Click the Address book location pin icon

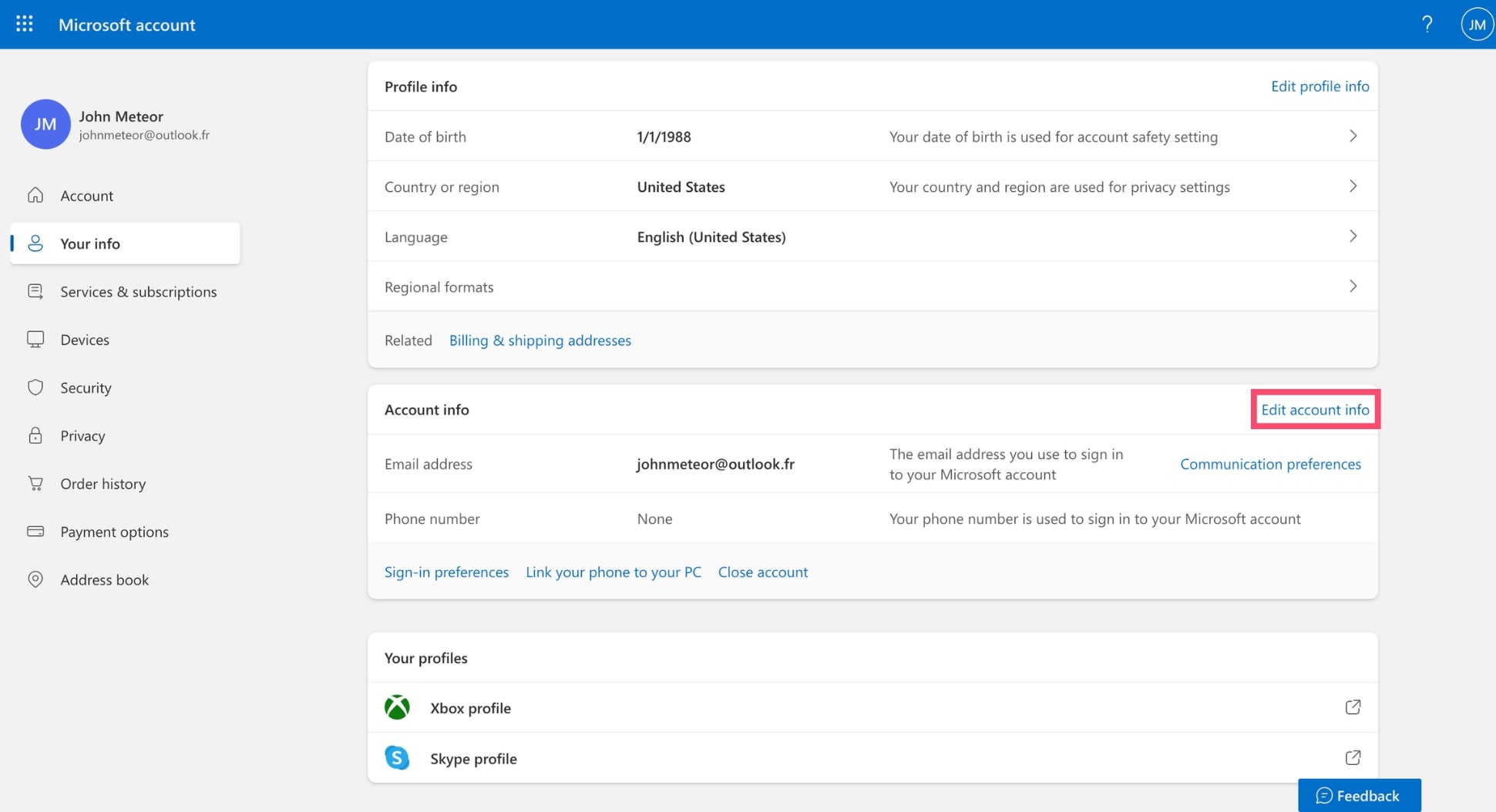[35, 579]
